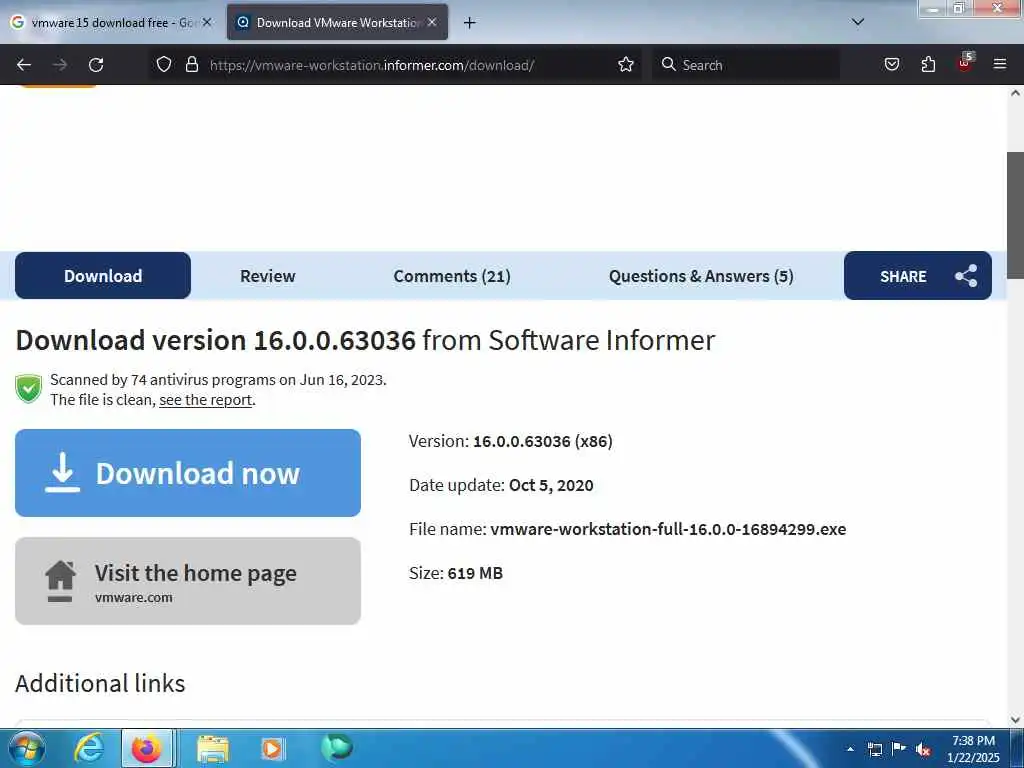Open the taskbar clock 7:38 PM

pos(973,748)
